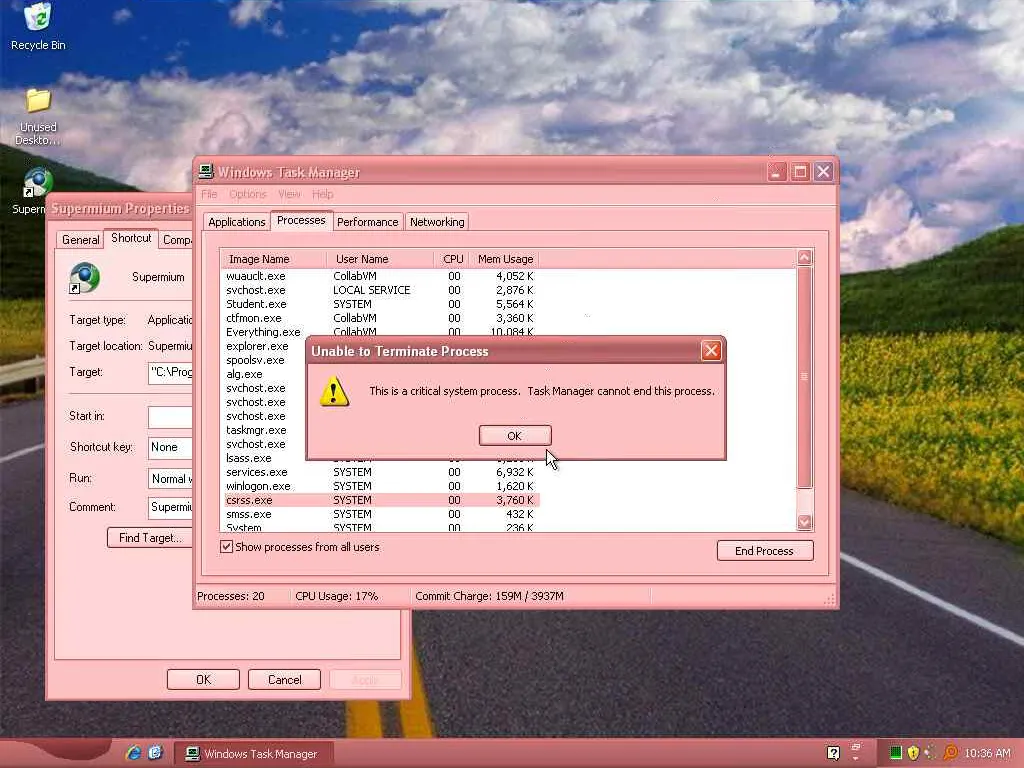Select the smss.exe process row
Image resolution: width=1024 pixels, height=768 pixels.
pos(381,515)
